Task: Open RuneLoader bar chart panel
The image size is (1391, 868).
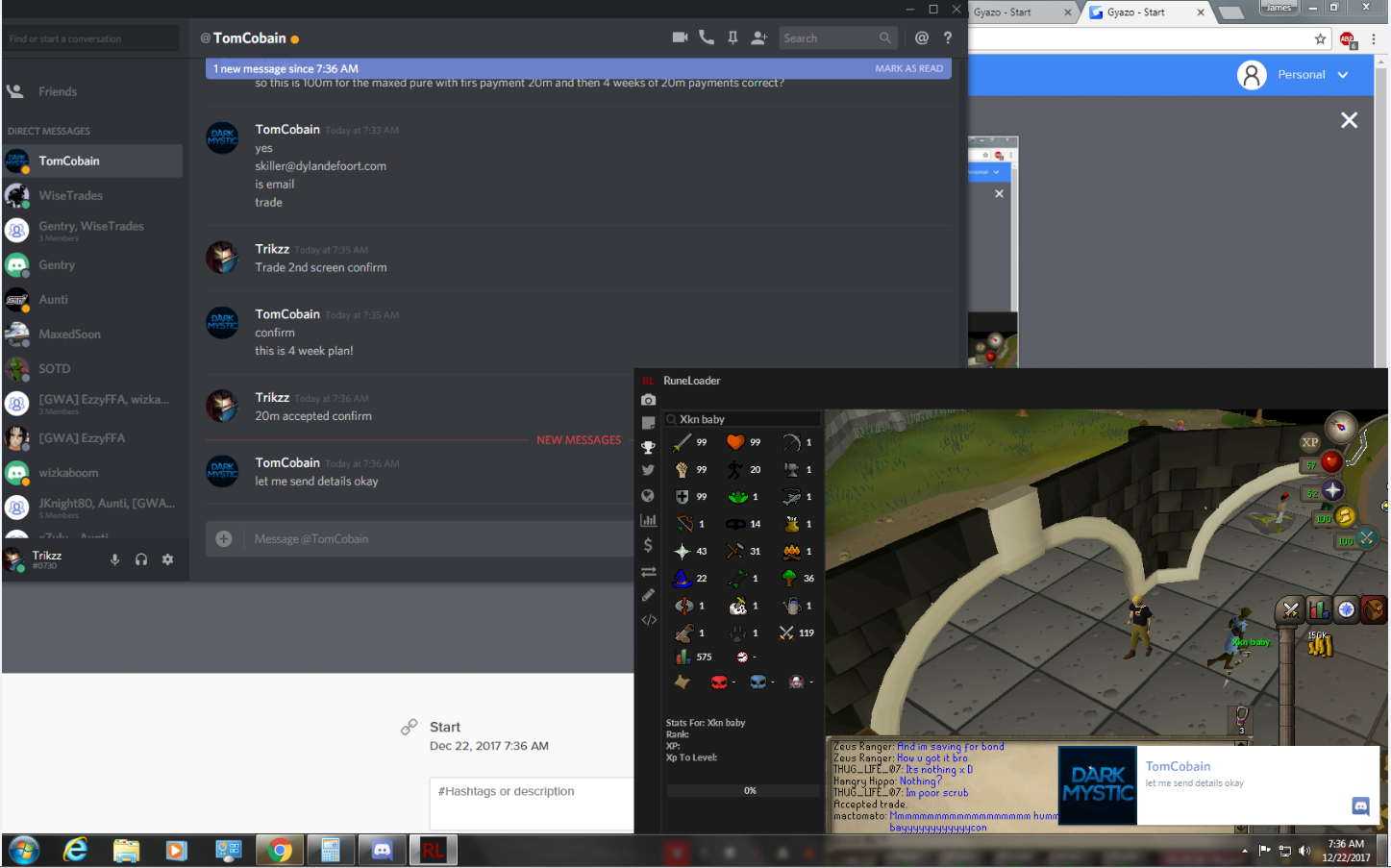Action: click(x=648, y=520)
